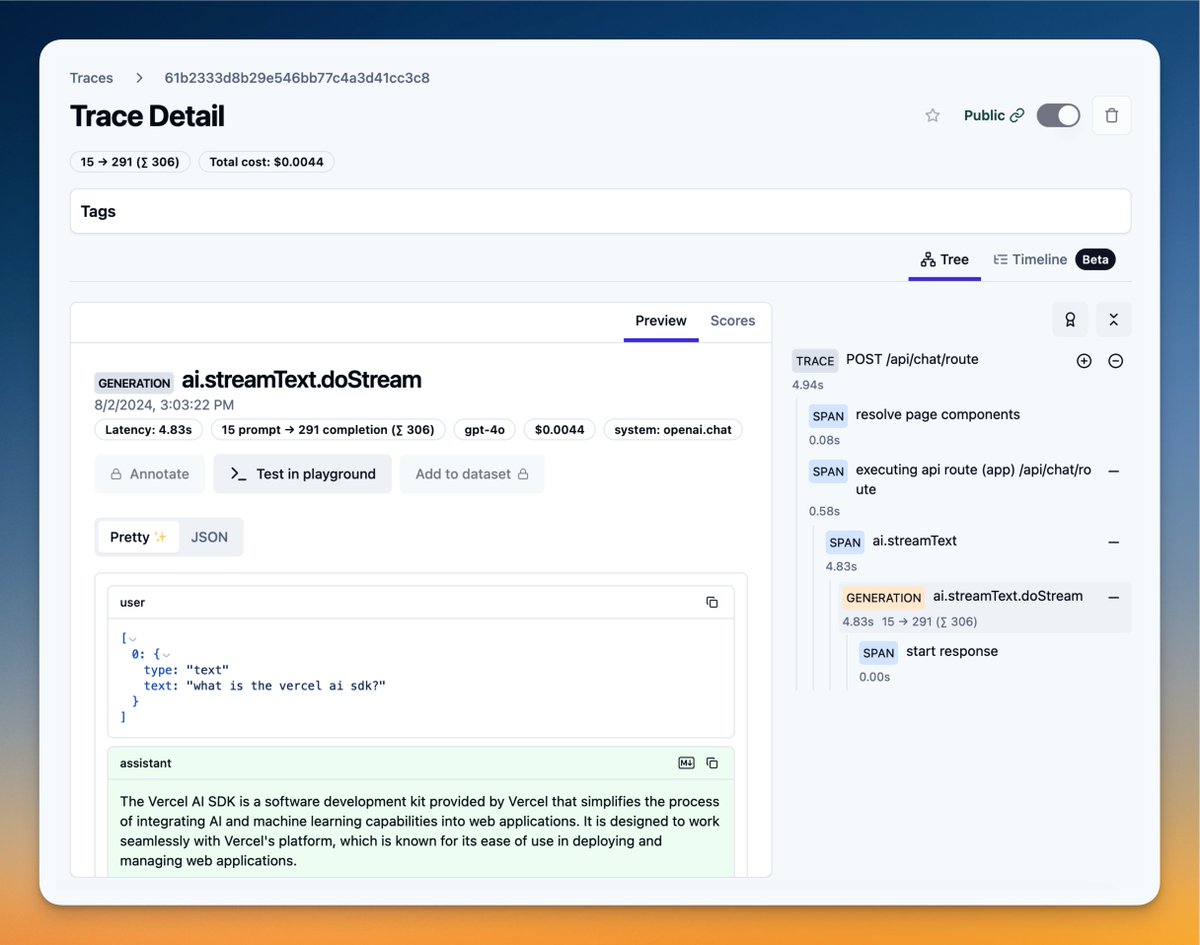Open the Scores tab
This screenshot has width=1200, height=945.
(733, 321)
